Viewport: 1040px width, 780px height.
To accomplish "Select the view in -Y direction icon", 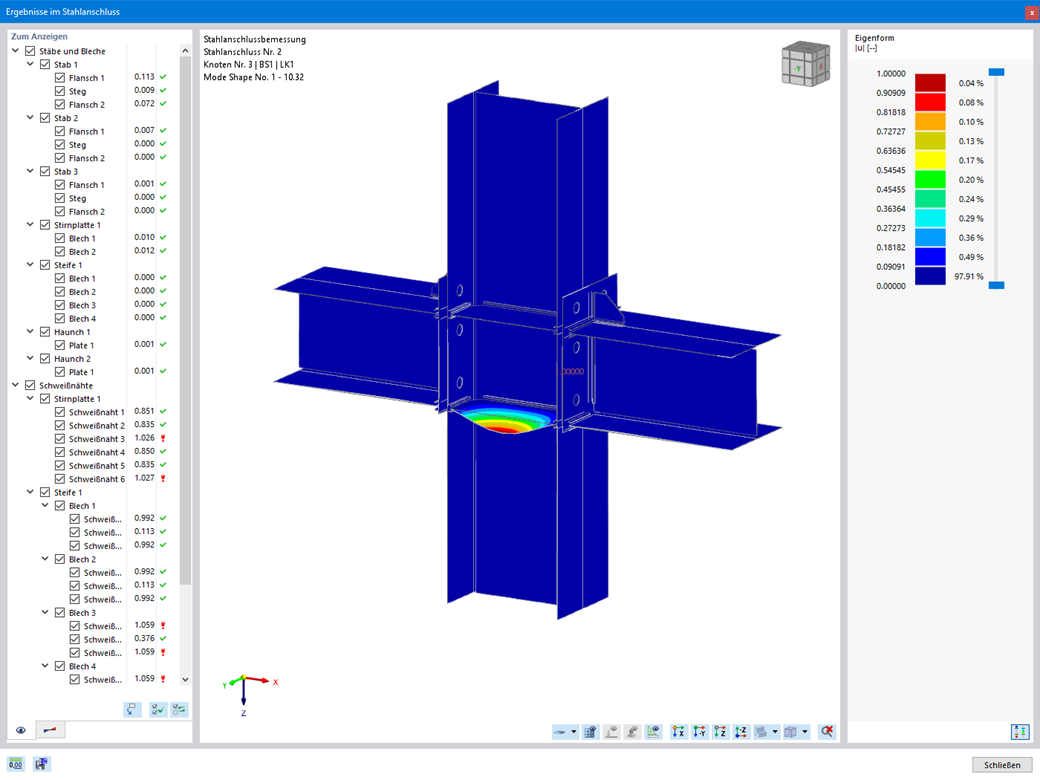I will [699, 731].
